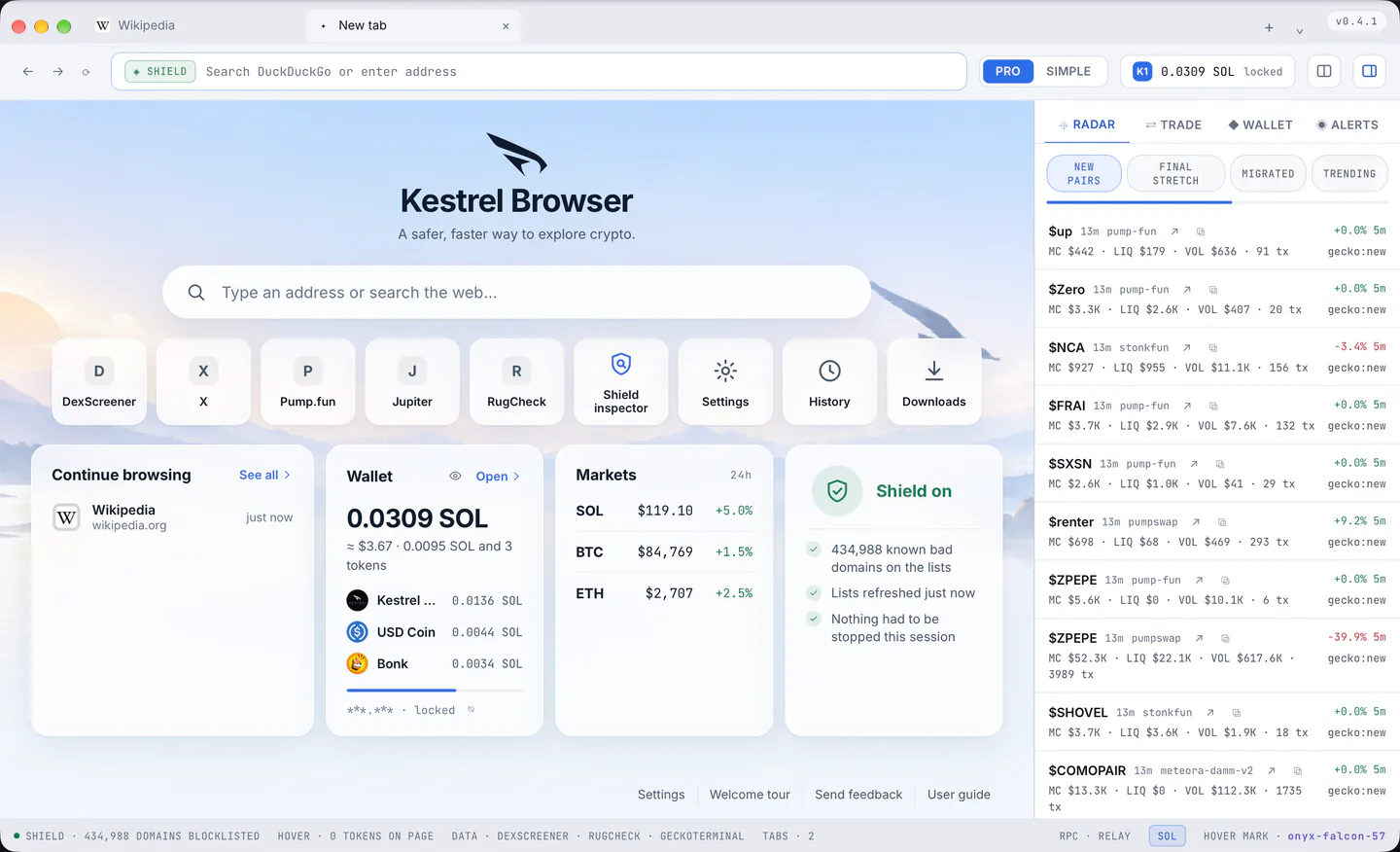The width and height of the screenshot is (1400, 852).
Task: Switch to PRO mode
Action: [1008, 72]
